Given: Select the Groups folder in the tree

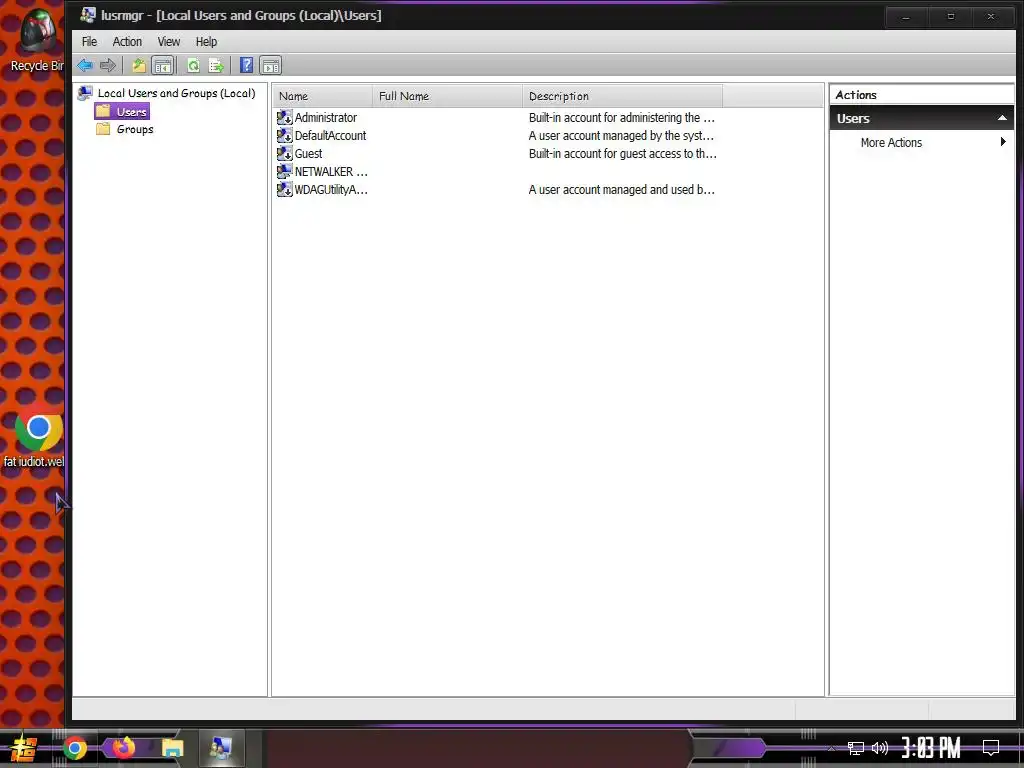Looking at the screenshot, I should click(x=135, y=129).
